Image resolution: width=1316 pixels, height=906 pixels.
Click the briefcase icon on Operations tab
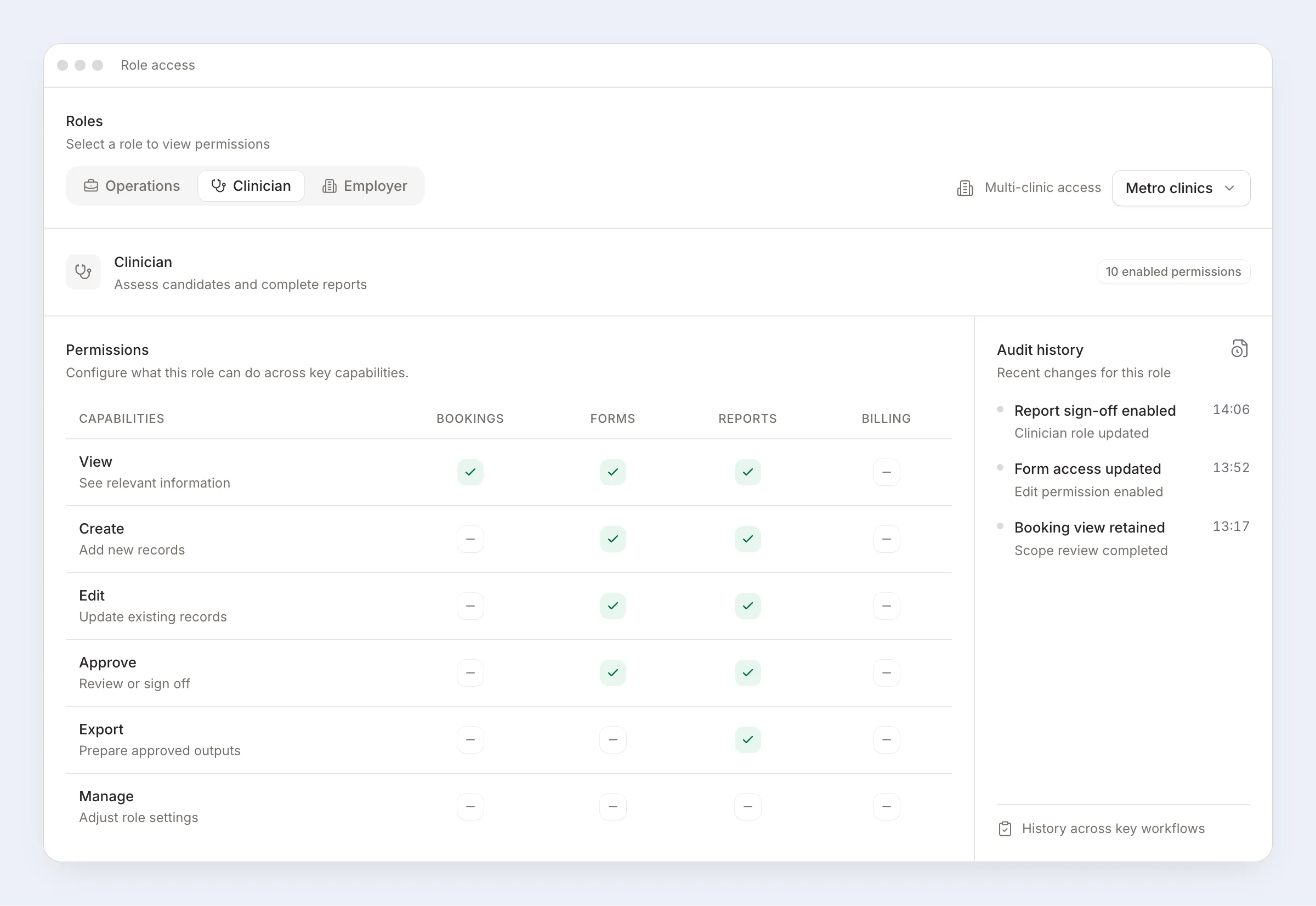click(91, 185)
